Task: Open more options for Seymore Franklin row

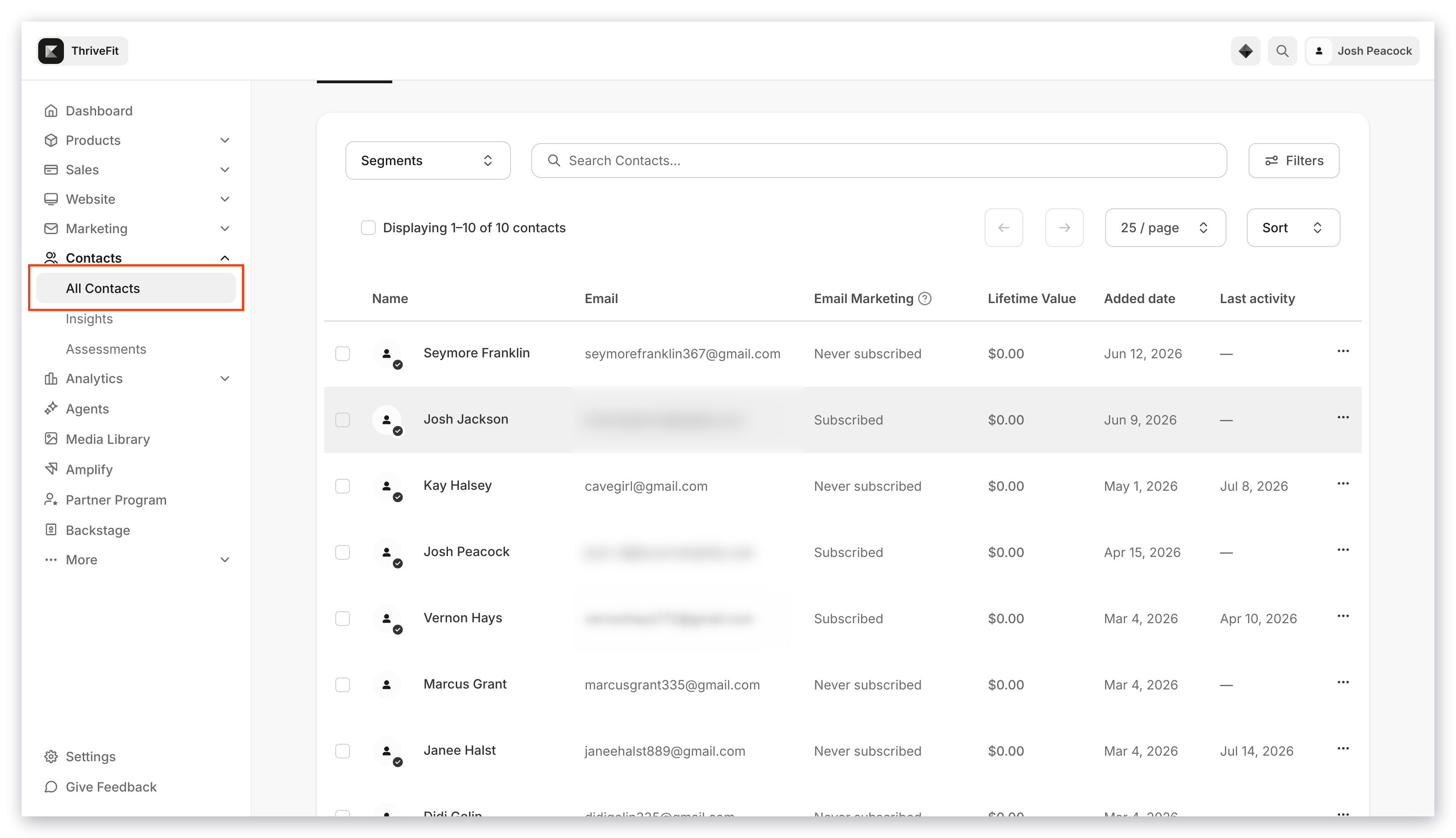Action: point(1342,351)
